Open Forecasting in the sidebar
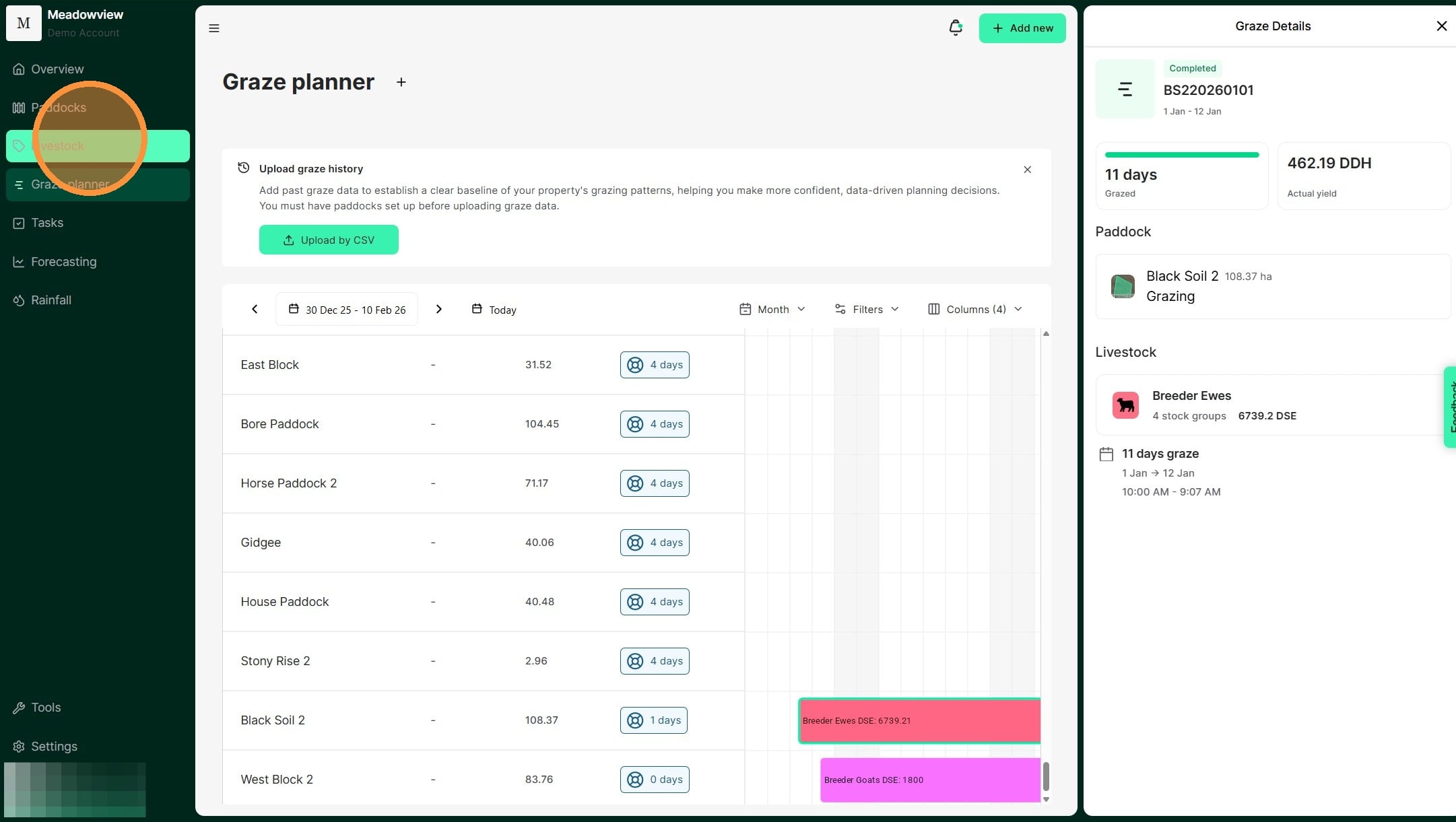The image size is (1456, 822). [63, 262]
